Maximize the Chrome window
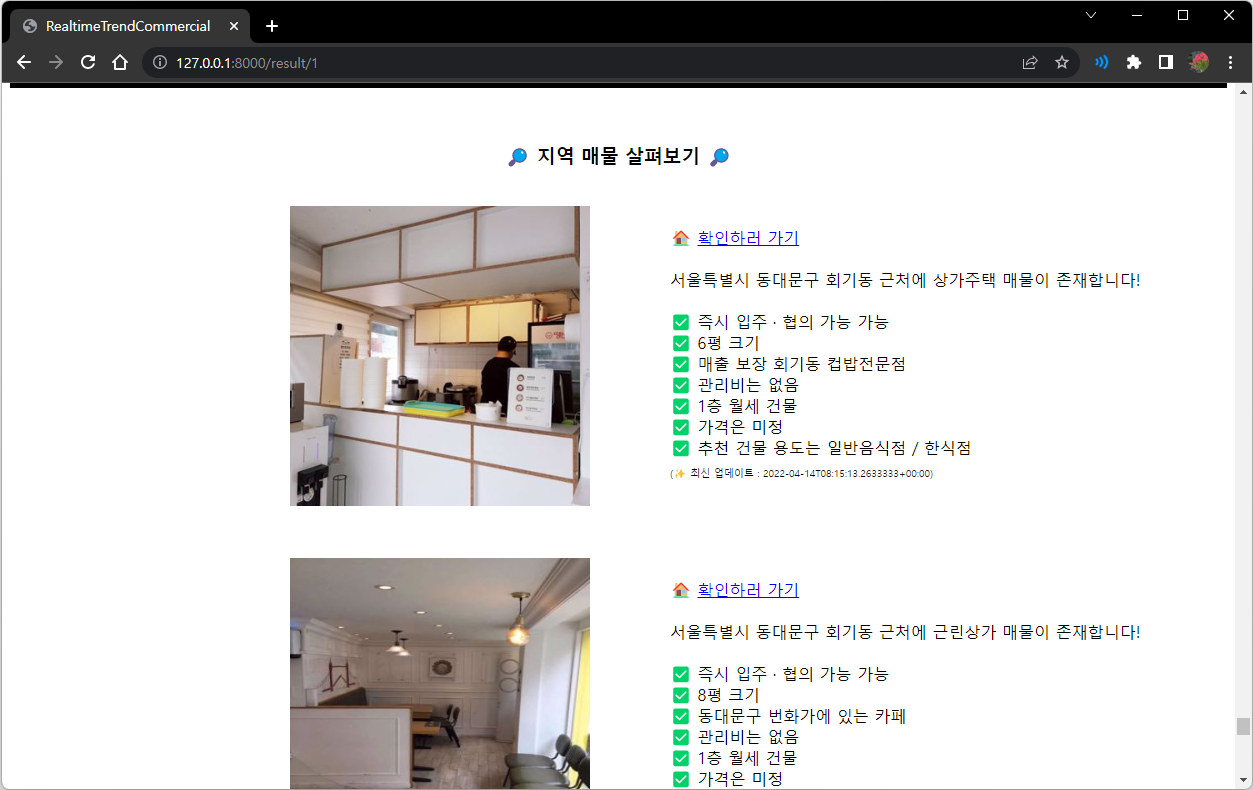This screenshot has width=1253, height=790. [1183, 15]
